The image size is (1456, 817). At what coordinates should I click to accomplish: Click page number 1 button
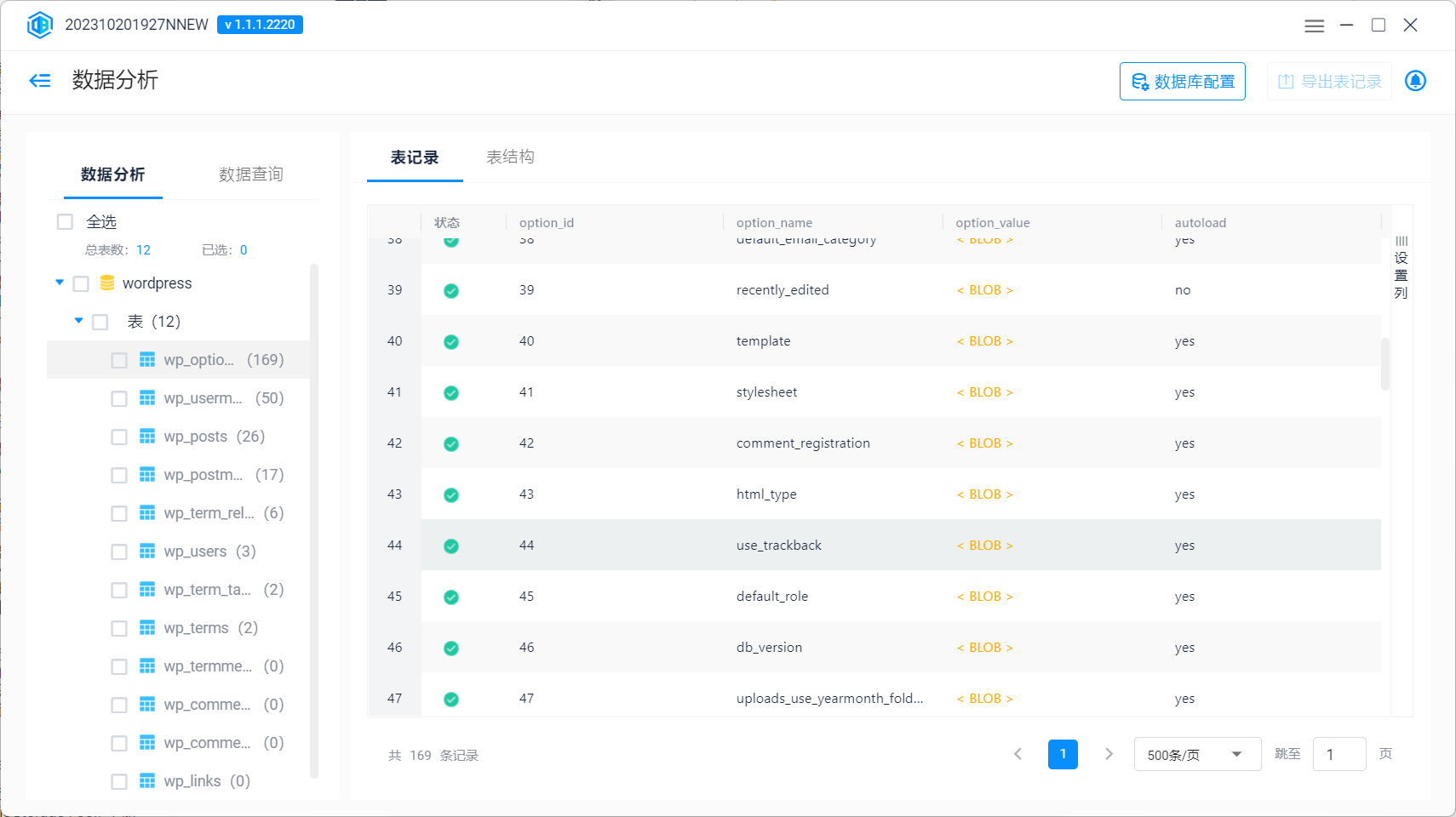point(1063,754)
